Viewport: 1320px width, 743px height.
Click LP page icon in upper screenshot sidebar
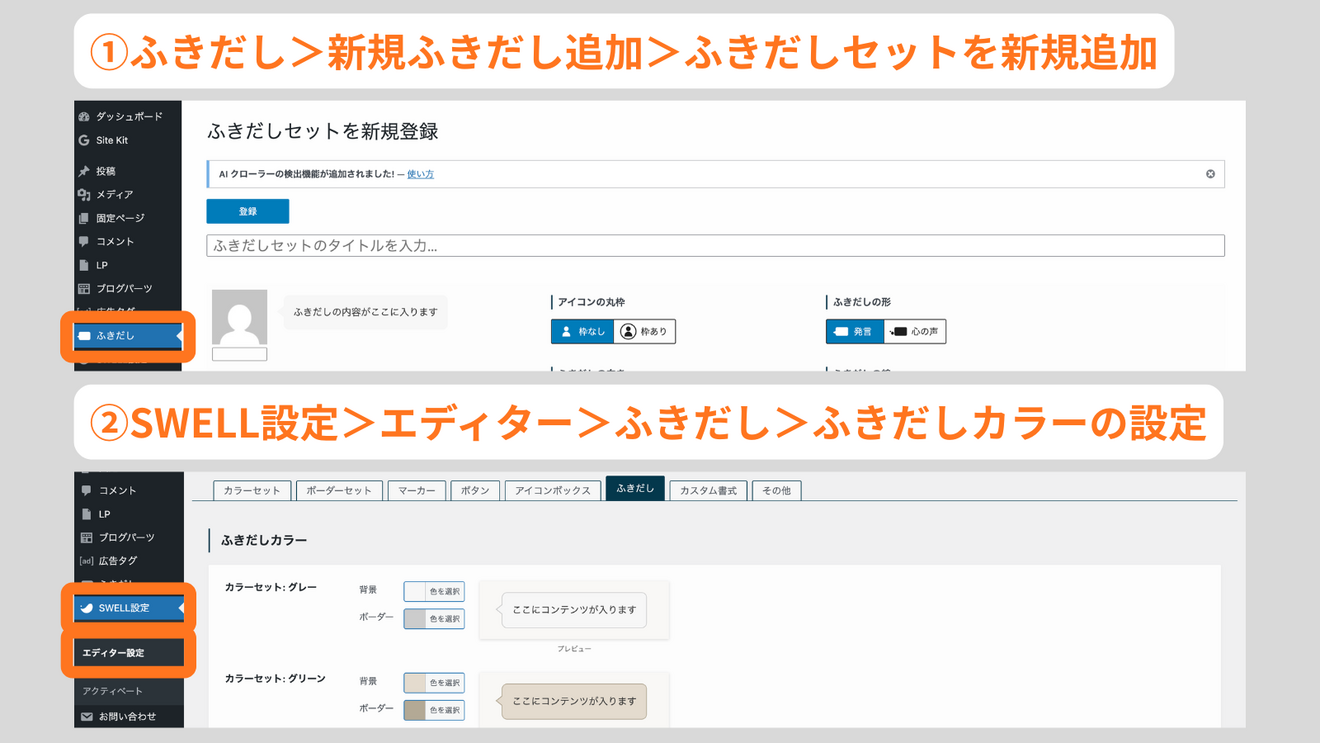(84, 265)
